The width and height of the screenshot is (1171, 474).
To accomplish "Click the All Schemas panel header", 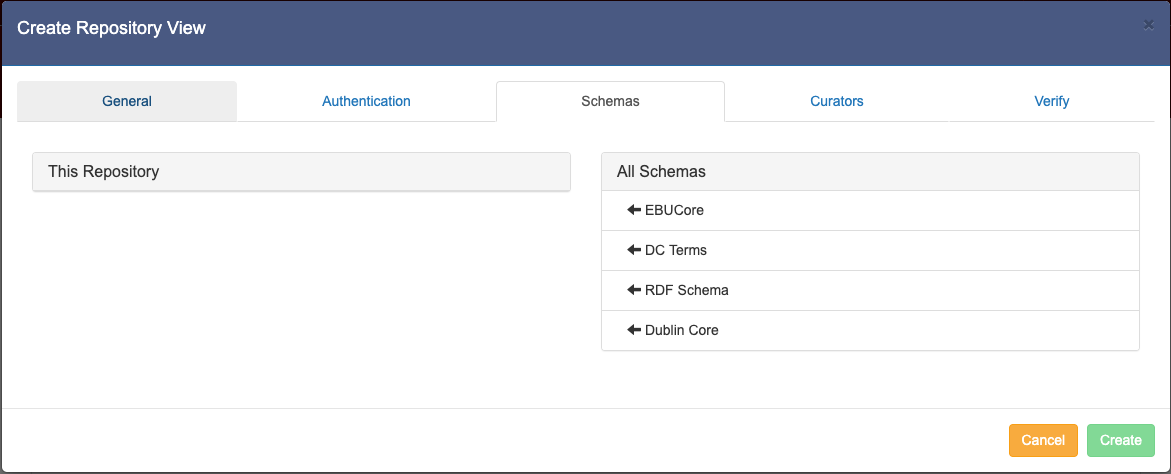I will coord(870,171).
